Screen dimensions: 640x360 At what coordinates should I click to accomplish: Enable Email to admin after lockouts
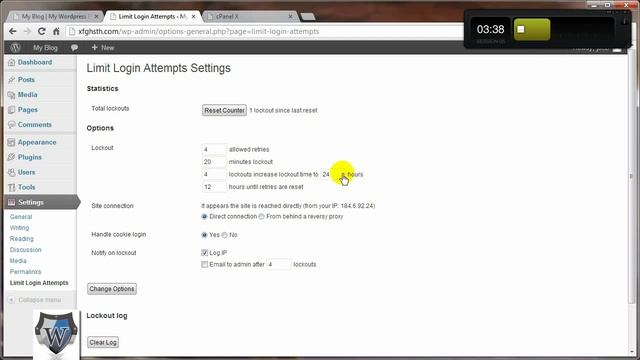pos(205,264)
